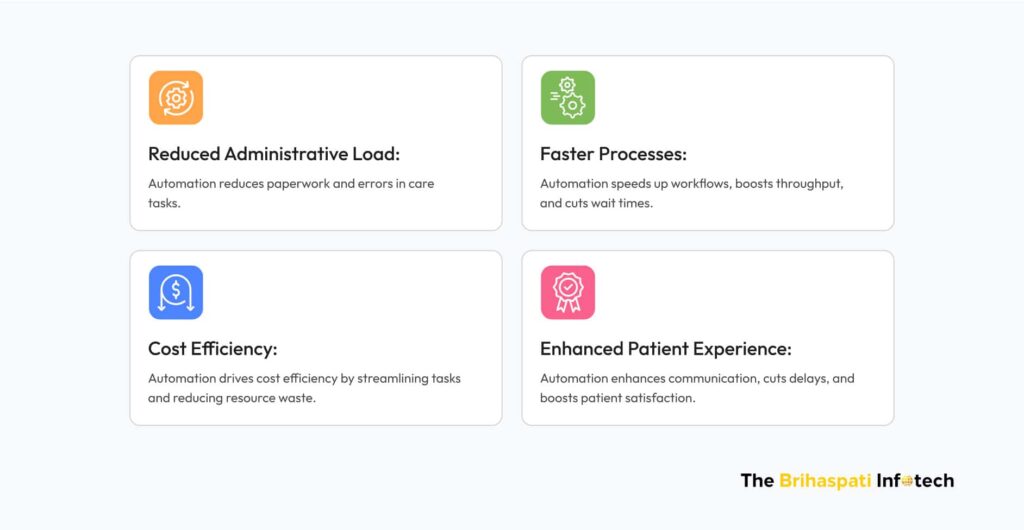The height and width of the screenshot is (530, 1024).
Task: Select the Faster Processes heading
Action: (613, 154)
